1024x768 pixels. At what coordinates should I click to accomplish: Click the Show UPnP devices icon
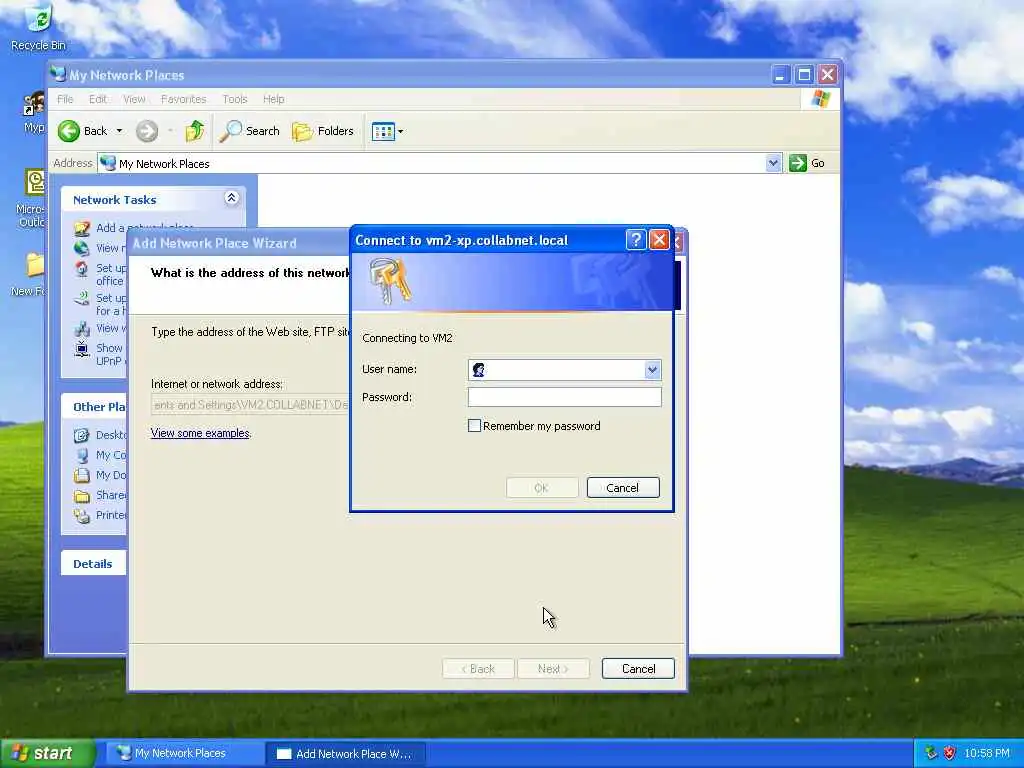82,349
